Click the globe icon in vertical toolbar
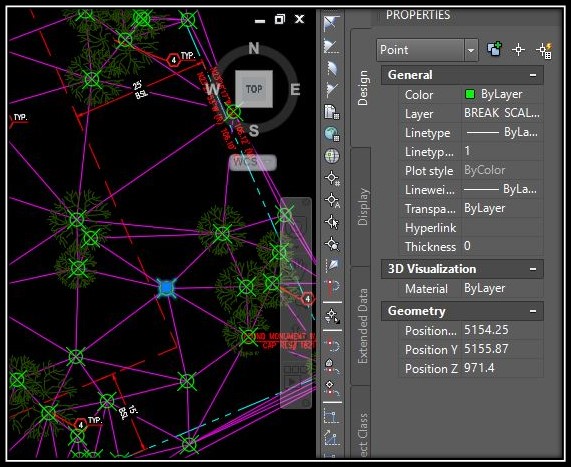 point(331,156)
